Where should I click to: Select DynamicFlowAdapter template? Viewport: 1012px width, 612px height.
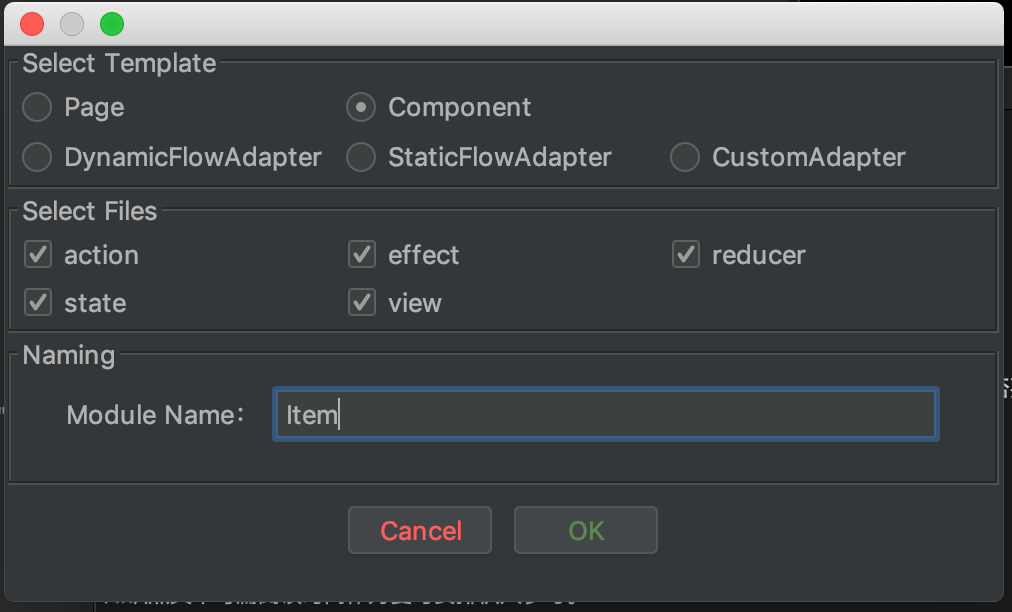point(37,157)
